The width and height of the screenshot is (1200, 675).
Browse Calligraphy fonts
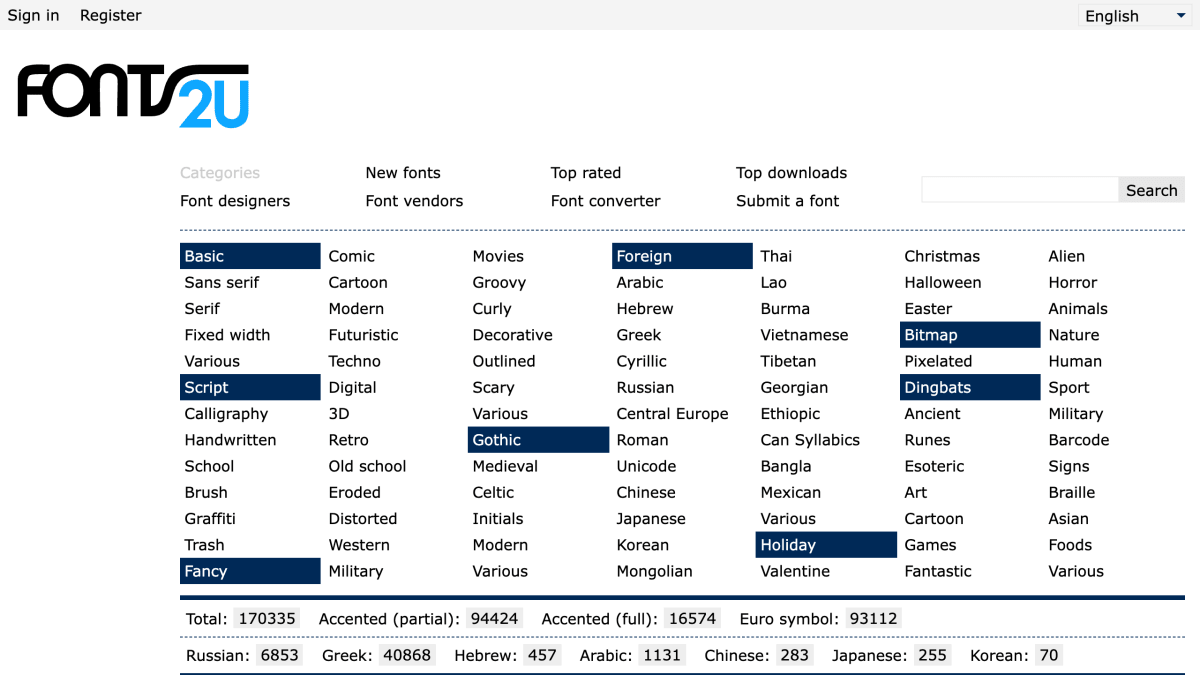226,414
